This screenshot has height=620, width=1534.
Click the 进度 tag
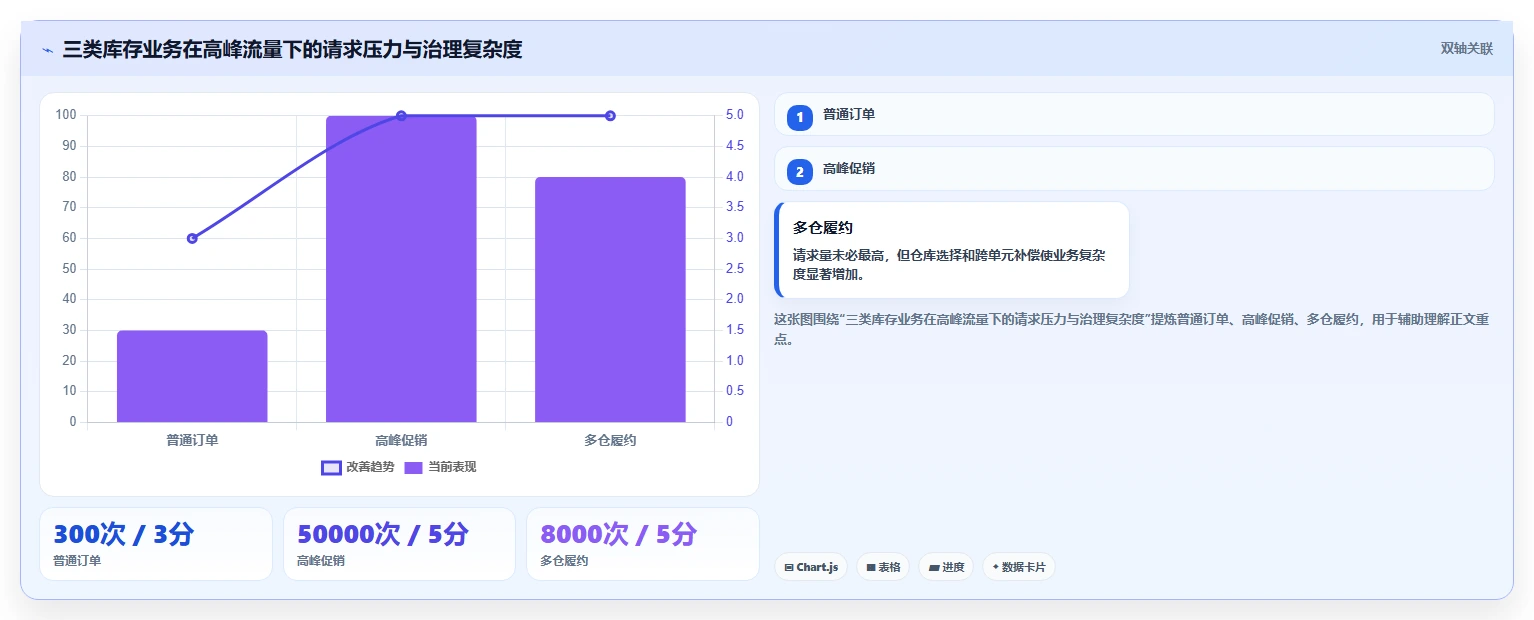946,567
